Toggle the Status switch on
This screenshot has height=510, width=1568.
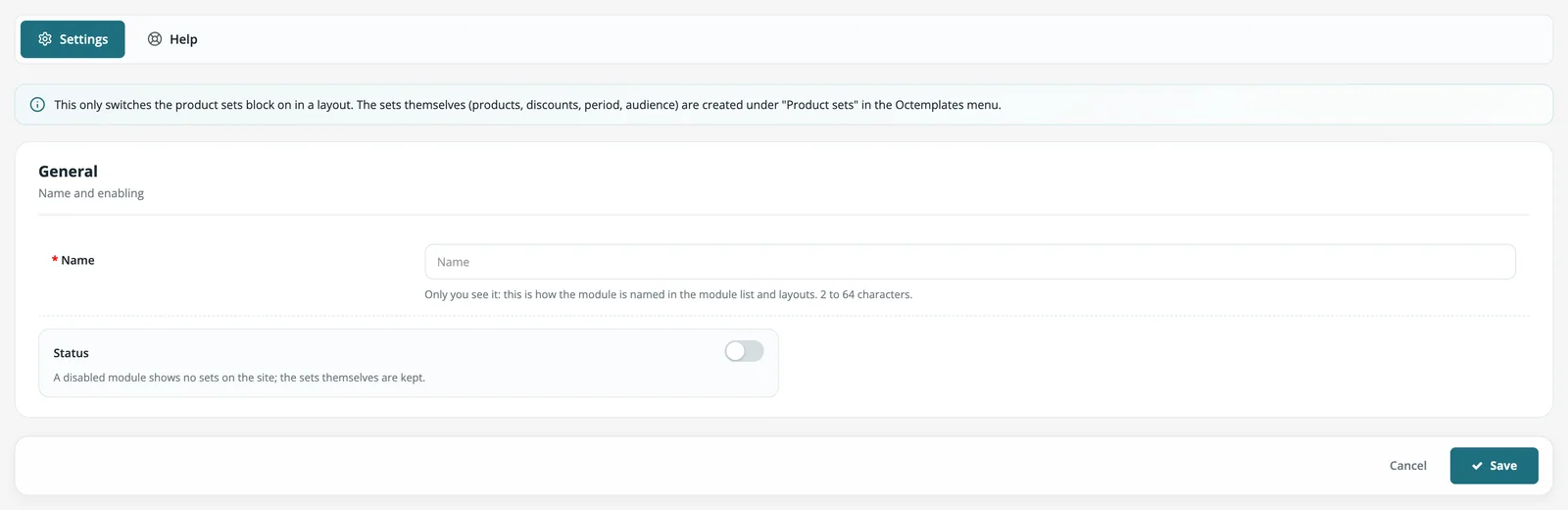coord(744,351)
